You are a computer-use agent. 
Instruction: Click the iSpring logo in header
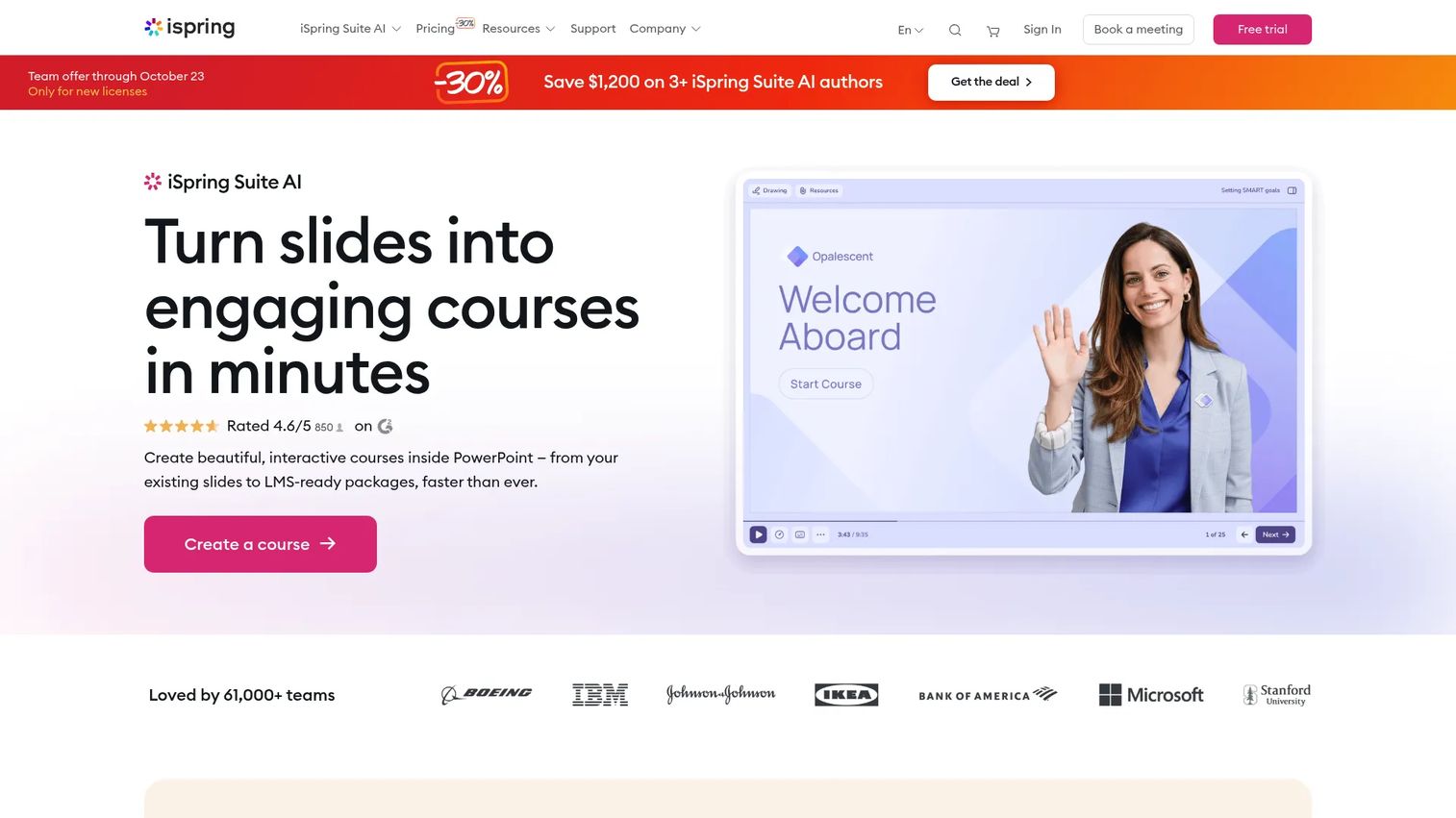coord(189,27)
